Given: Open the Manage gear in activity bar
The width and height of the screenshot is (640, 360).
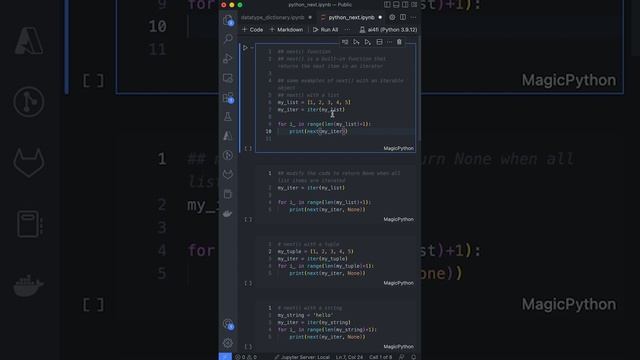Looking at the screenshot, I should [x=228, y=343].
